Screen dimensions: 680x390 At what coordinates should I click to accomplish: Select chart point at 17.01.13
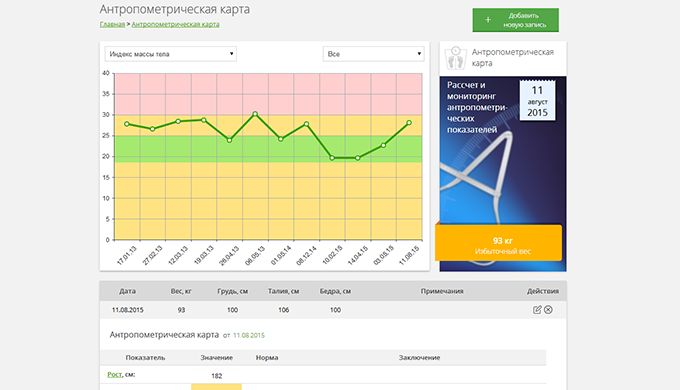tap(127, 124)
